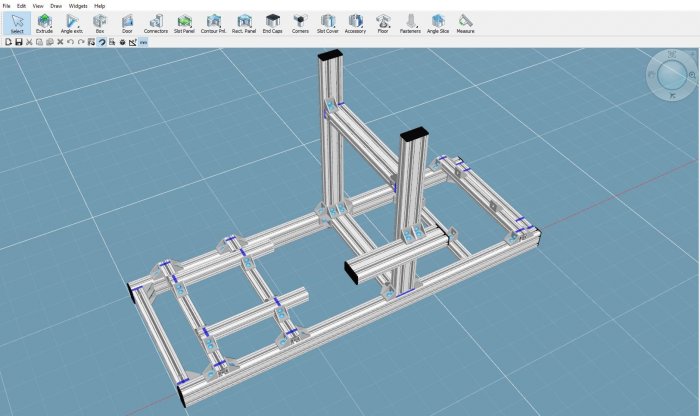Open the File menu
This screenshot has width=700, height=416.
(6, 5)
